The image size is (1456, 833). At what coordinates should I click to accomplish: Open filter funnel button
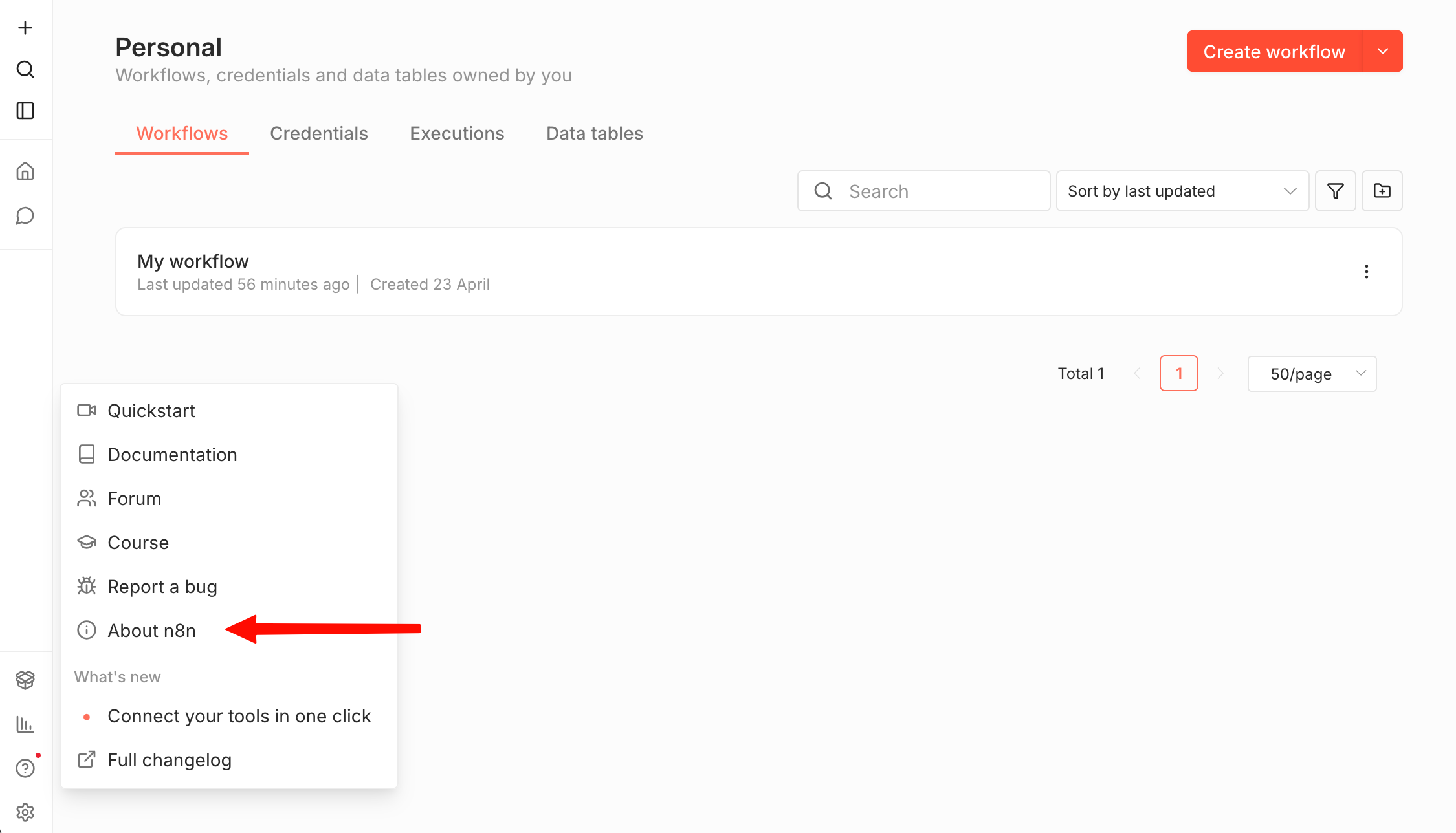click(1335, 191)
